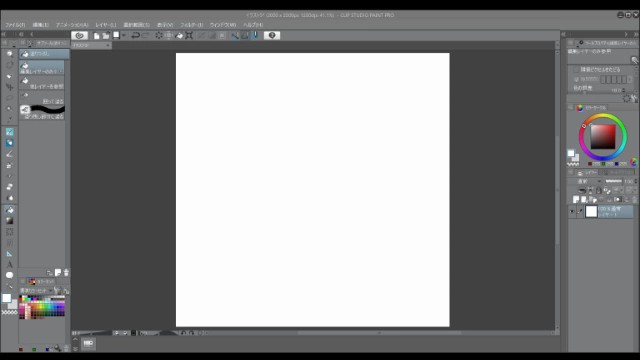Click the Layer 1 thumbnail
The width and height of the screenshot is (640, 360).
pyautogui.click(x=591, y=211)
